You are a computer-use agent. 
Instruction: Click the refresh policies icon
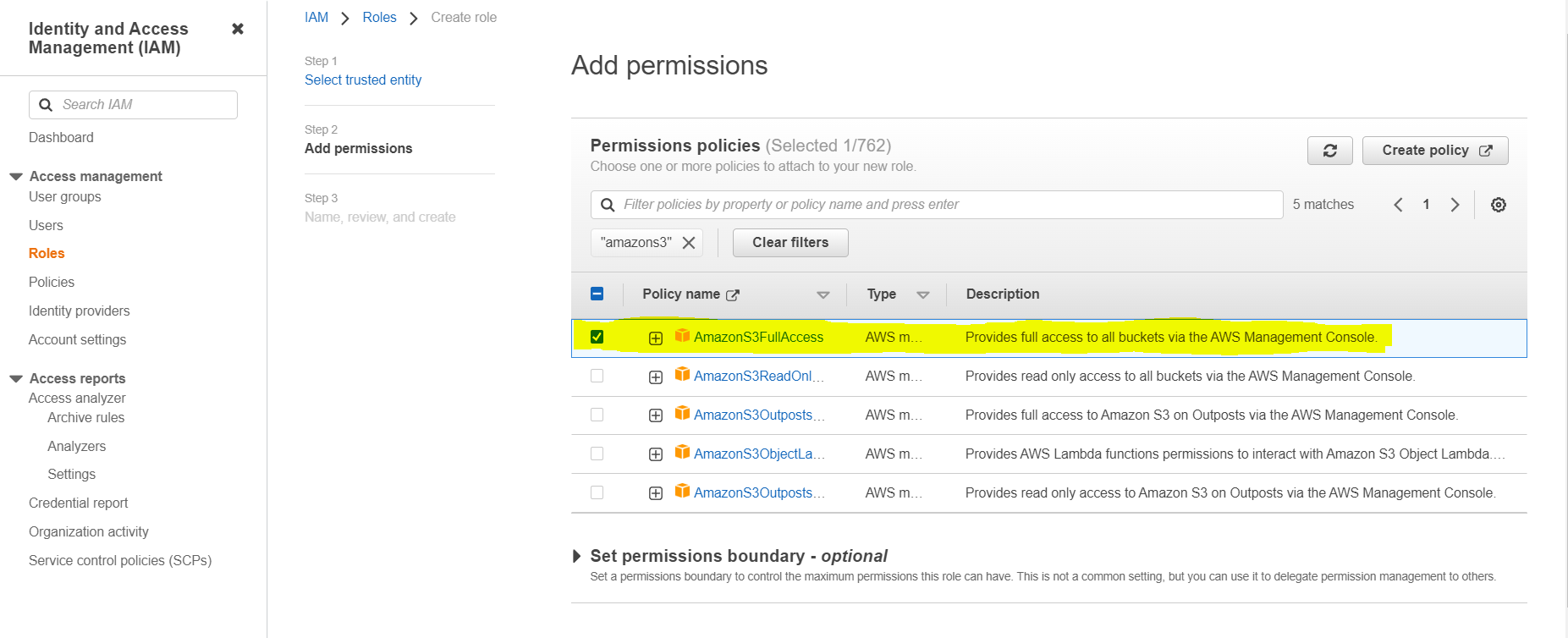pos(1329,150)
